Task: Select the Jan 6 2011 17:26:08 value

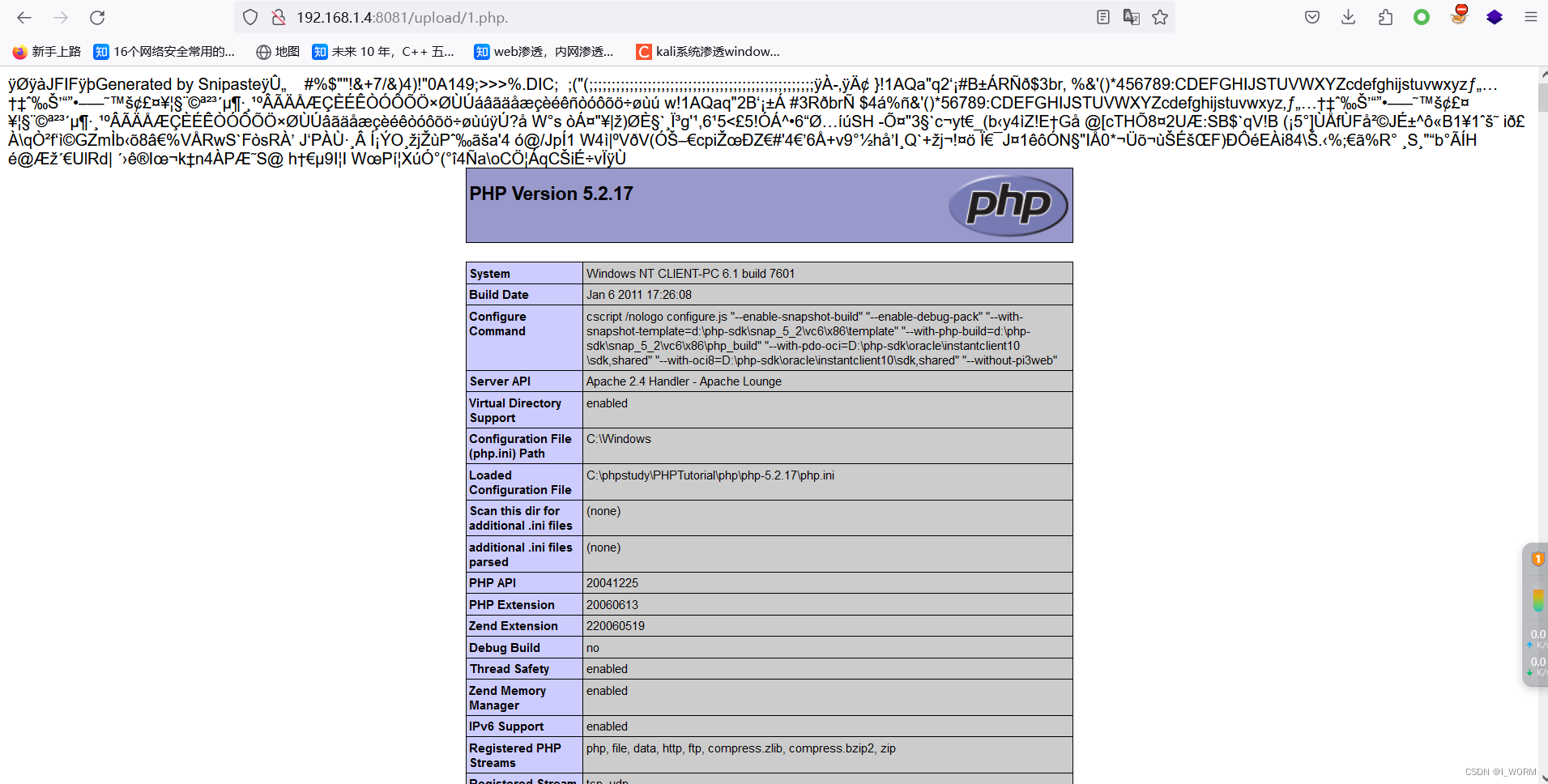Action: [639, 295]
